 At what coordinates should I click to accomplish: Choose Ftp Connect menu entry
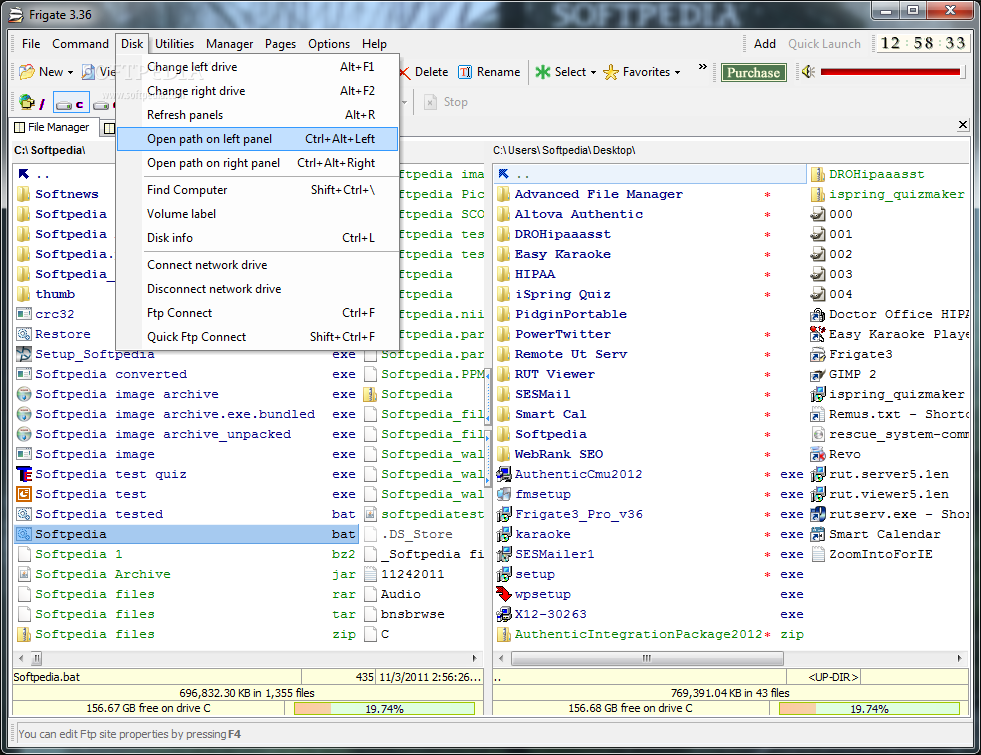(257, 313)
